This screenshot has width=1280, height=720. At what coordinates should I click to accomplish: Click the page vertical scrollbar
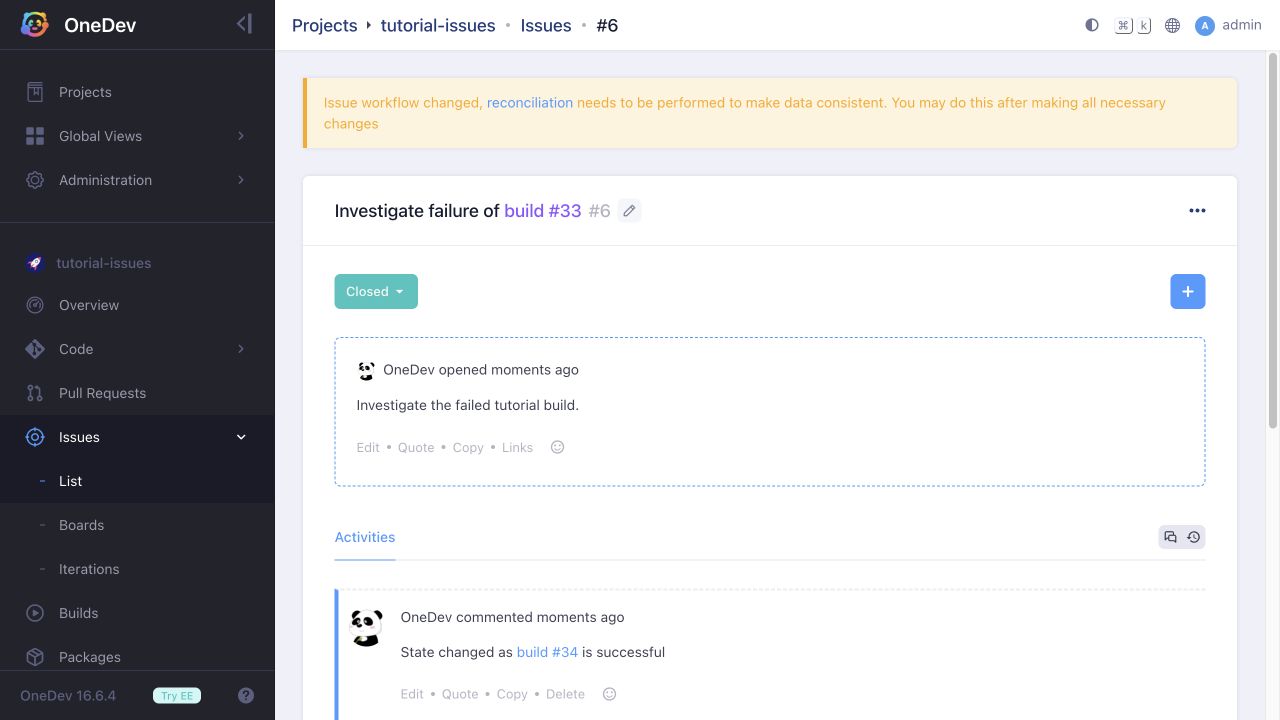coord(1273,240)
